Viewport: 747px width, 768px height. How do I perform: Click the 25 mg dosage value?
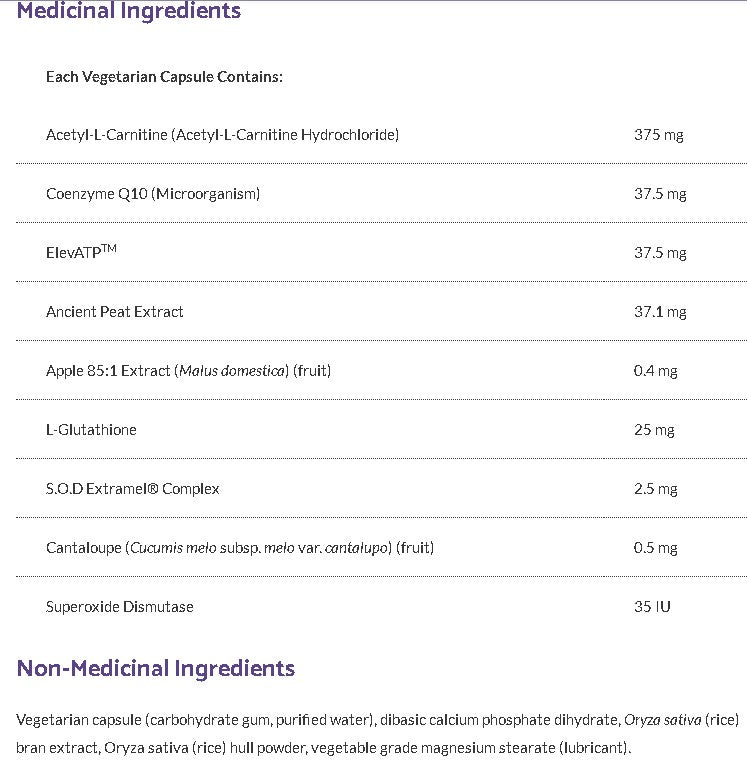click(x=654, y=430)
